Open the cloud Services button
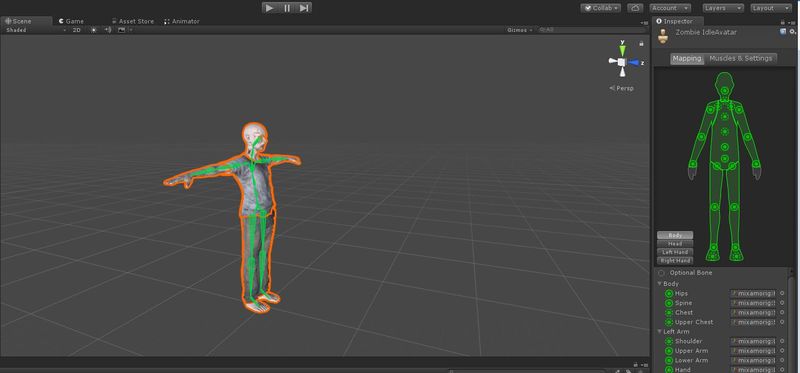800x373 pixels. [x=635, y=8]
